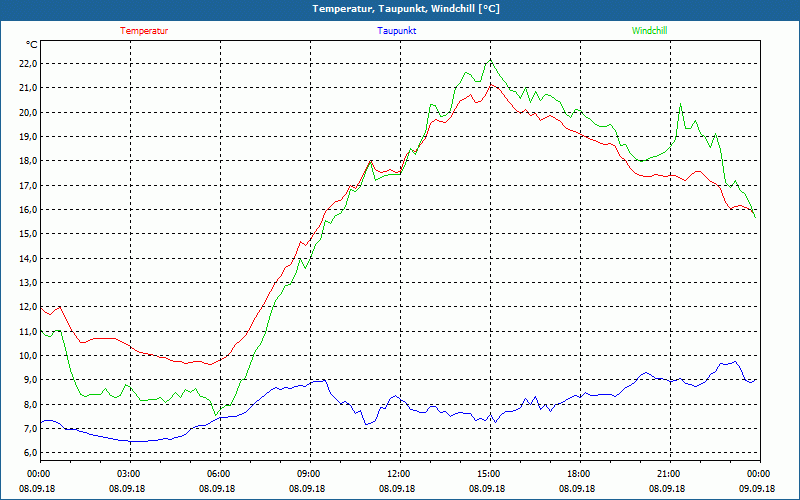
Task: Click the 15:00 time axis label
Action: pyautogui.click(x=490, y=474)
